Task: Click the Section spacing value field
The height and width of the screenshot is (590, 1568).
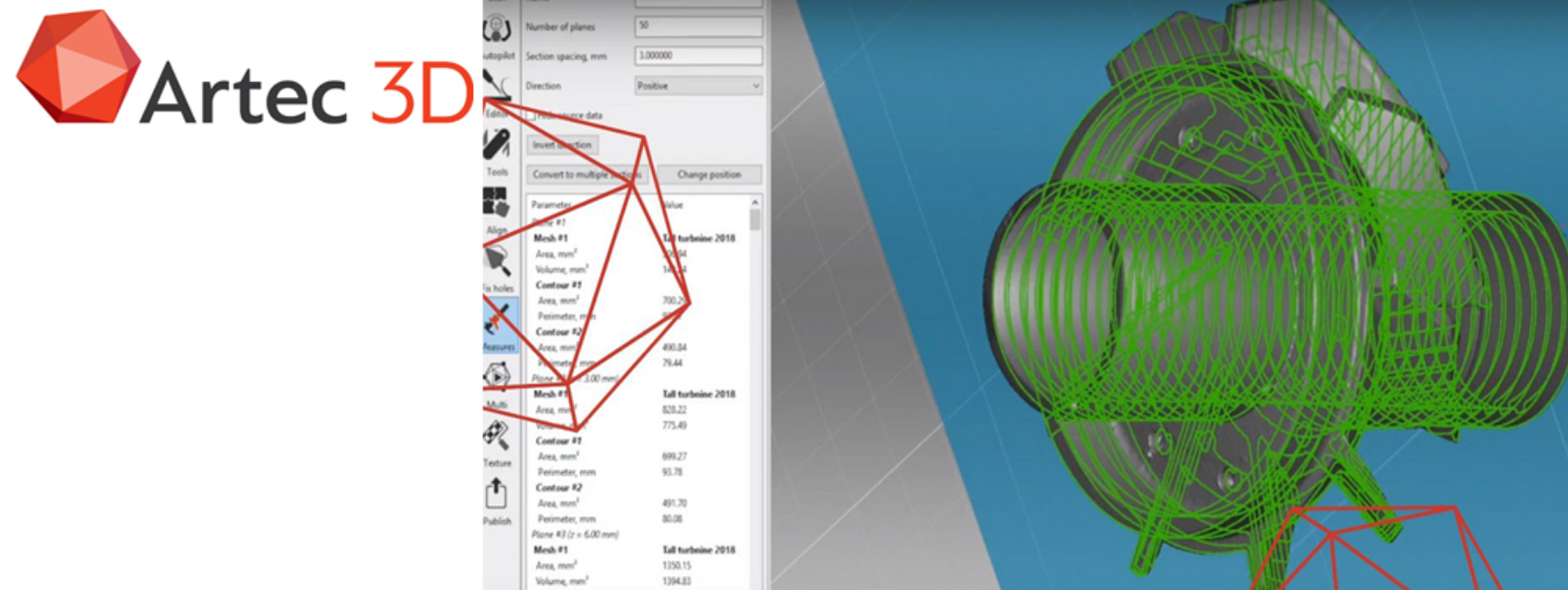Action: pyautogui.click(x=698, y=55)
